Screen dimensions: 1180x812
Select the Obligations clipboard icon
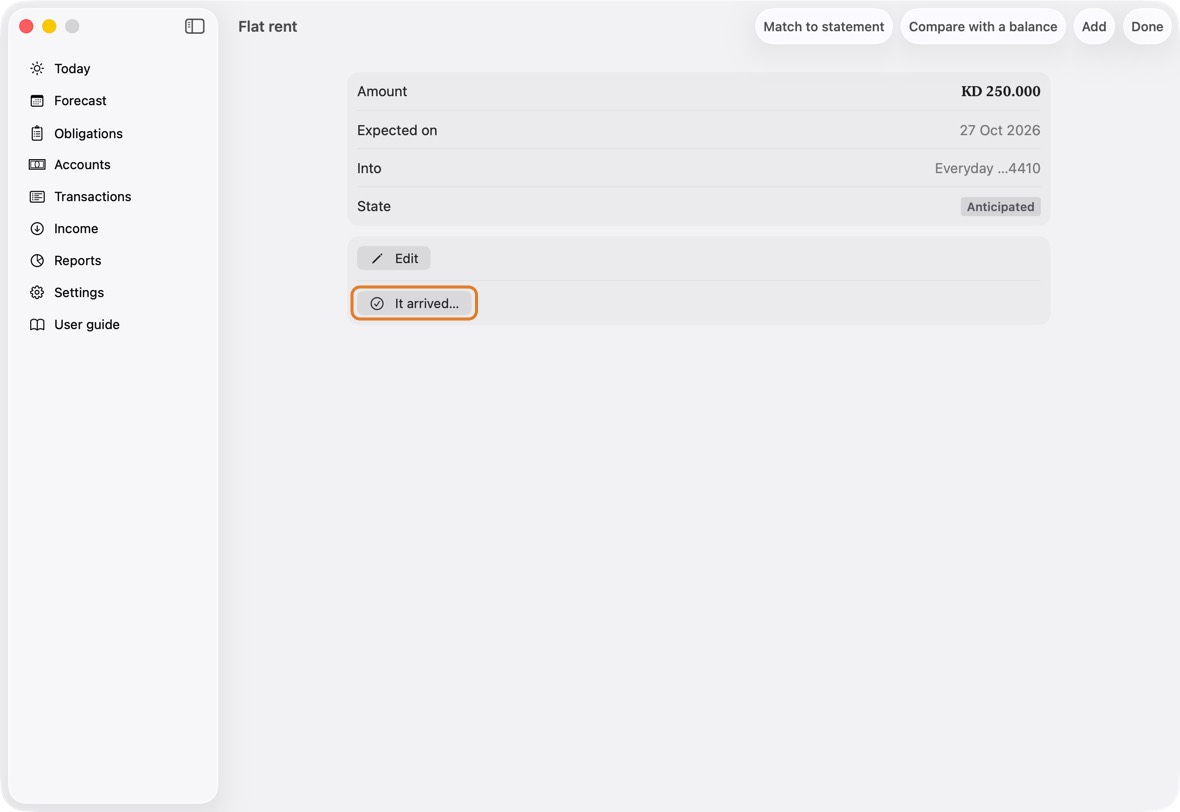point(37,133)
